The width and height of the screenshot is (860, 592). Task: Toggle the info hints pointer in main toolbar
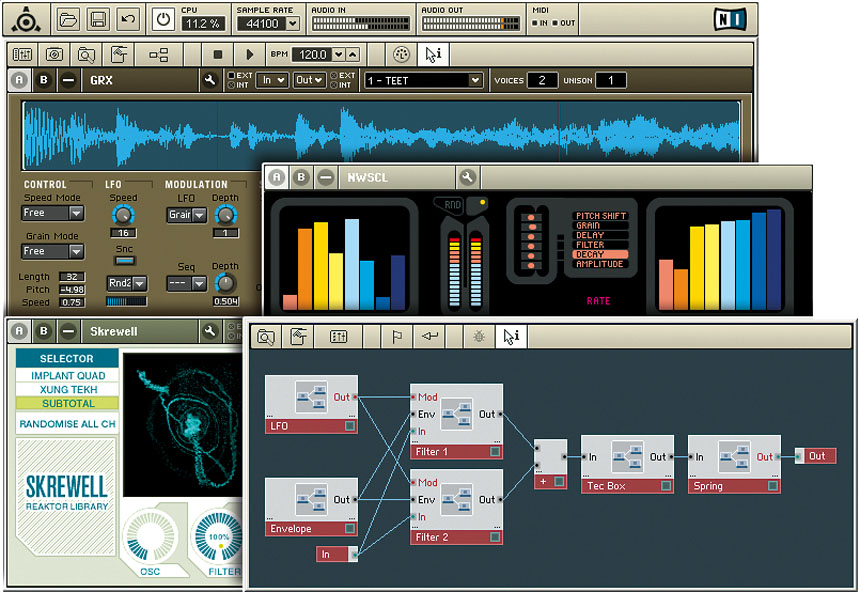point(433,54)
